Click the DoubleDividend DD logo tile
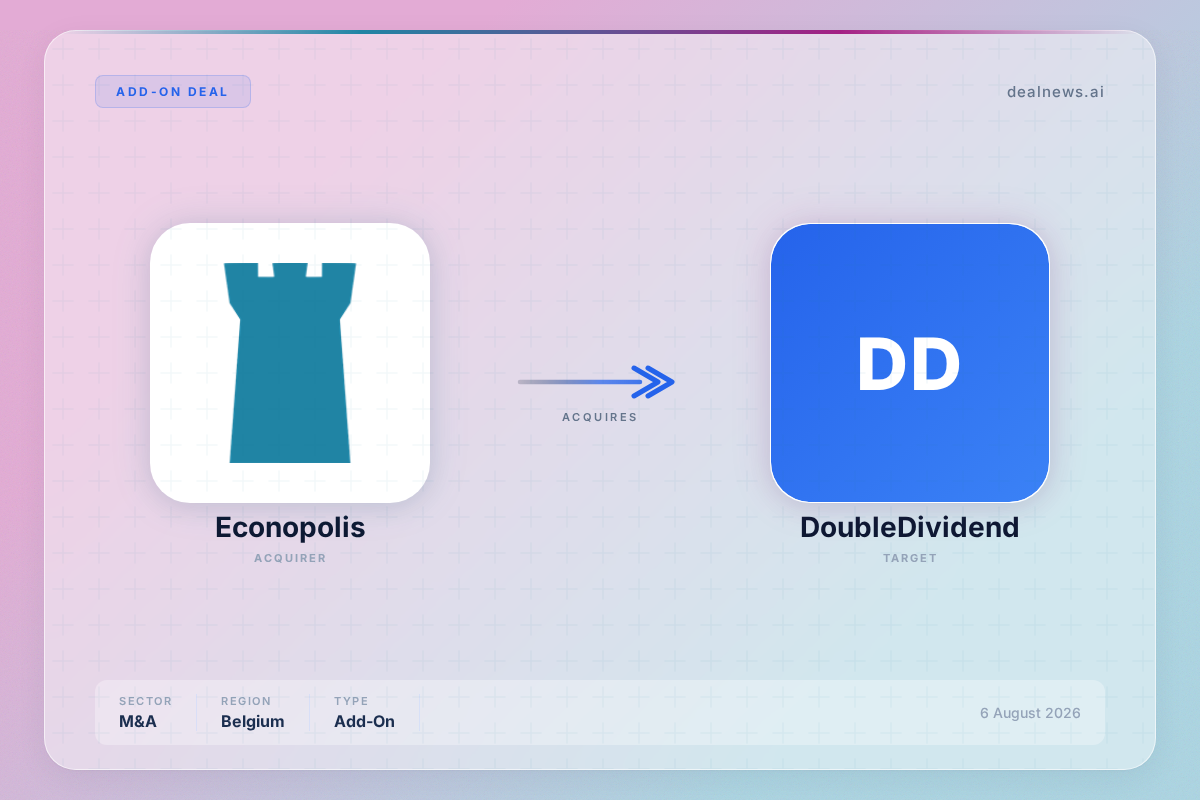This screenshot has width=1200, height=800. tap(910, 363)
